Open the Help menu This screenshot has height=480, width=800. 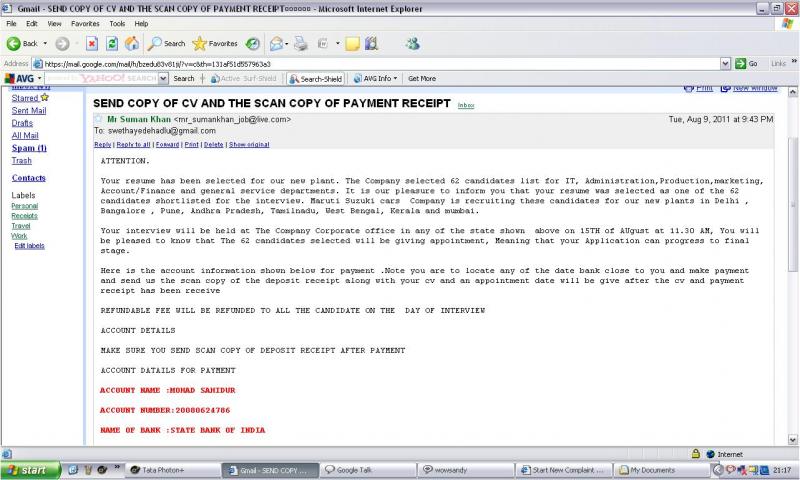click(x=141, y=23)
